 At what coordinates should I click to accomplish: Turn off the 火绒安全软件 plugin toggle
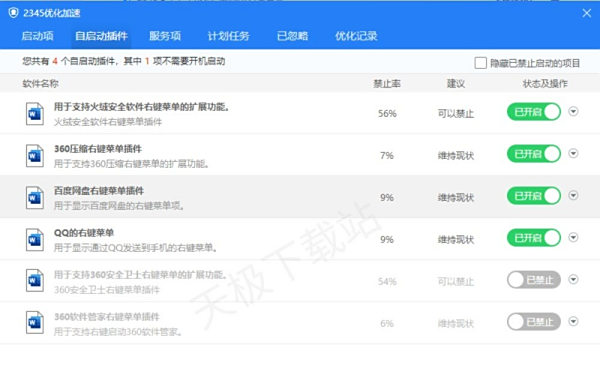click(534, 112)
